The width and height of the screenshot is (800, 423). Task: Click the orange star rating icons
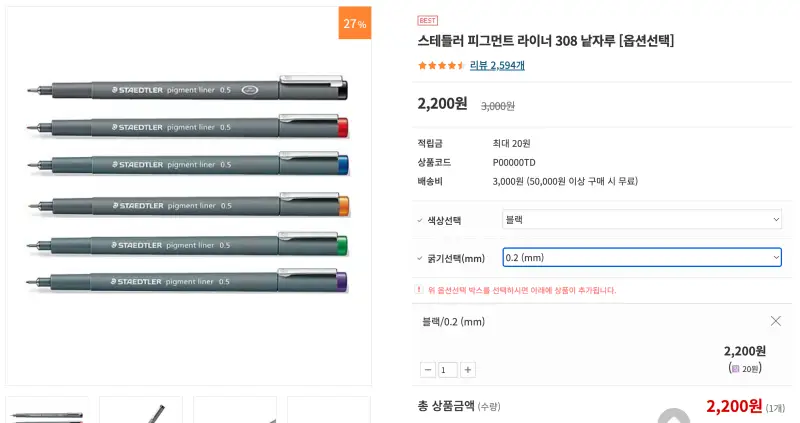(x=440, y=65)
